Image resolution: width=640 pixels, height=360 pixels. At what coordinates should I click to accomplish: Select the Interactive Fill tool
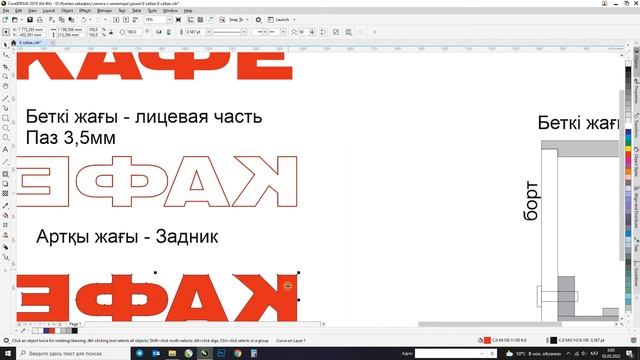(5, 216)
